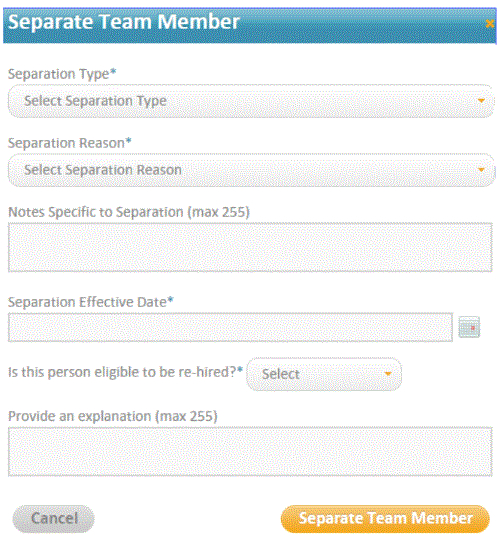The width and height of the screenshot is (500, 550).
Task: Click the Separation Effective Date field
Action: [x=231, y=327]
